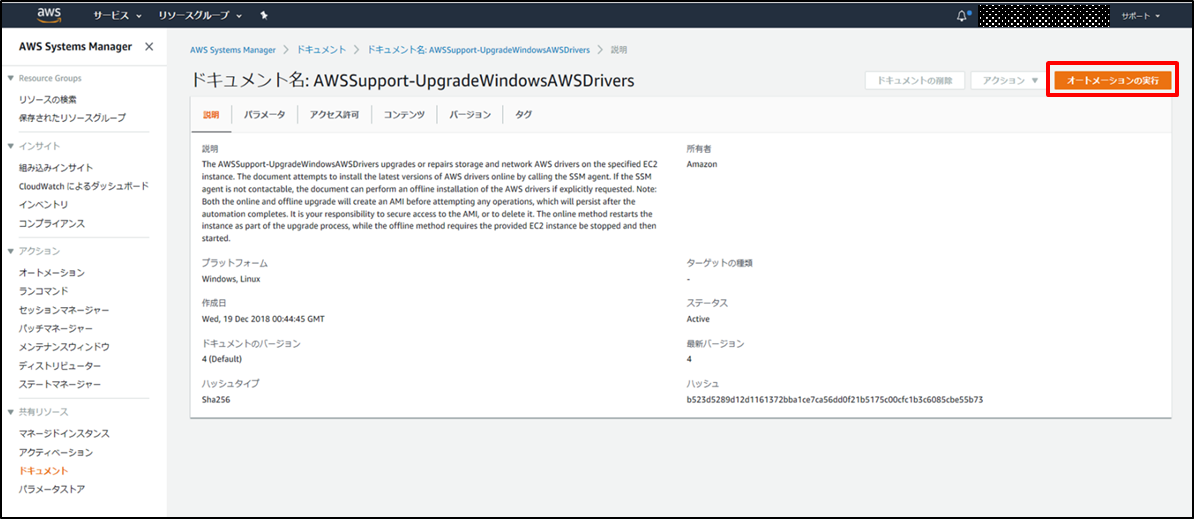Screen dimensions: 1194x519
Task: Click the ドキュメントの削除 button
Action: 914,80
